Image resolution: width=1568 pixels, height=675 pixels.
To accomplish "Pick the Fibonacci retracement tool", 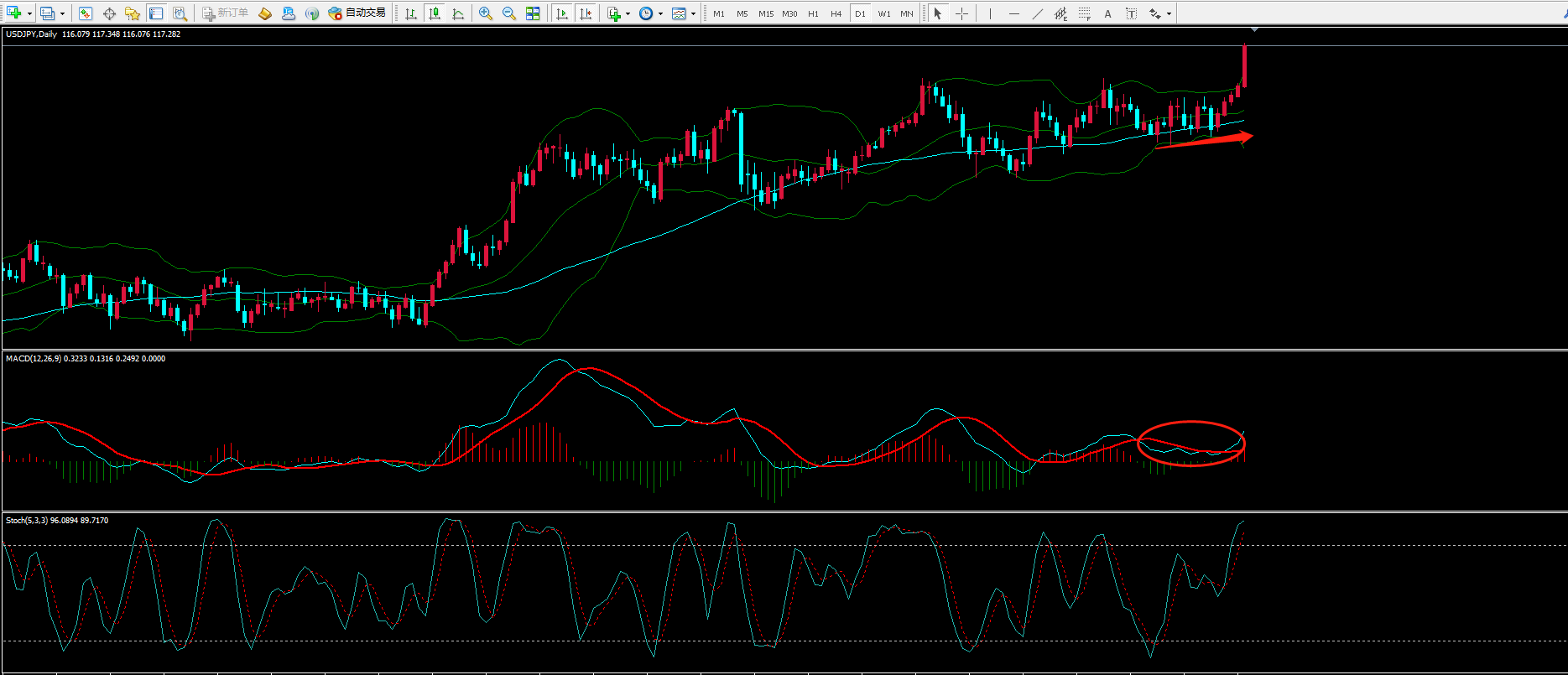I will click(x=1084, y=13).
